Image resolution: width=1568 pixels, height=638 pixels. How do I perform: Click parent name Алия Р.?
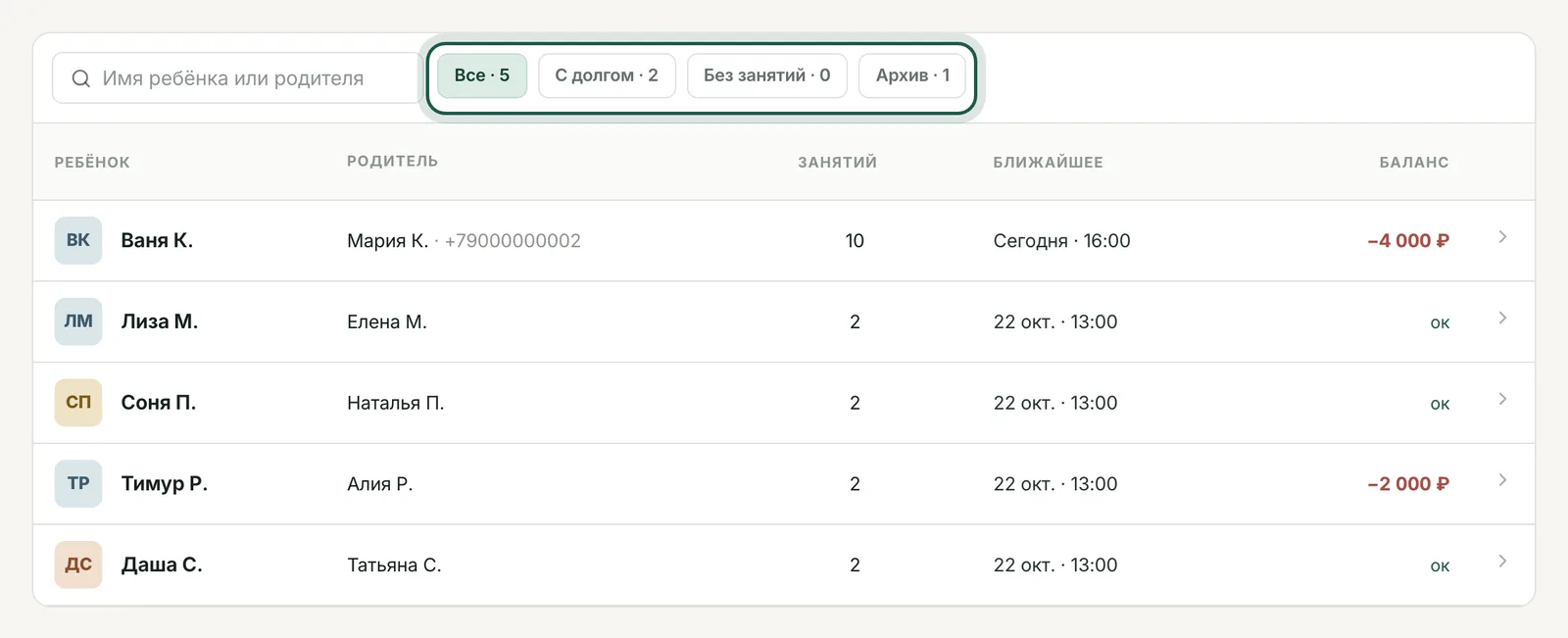coord(380,484)
